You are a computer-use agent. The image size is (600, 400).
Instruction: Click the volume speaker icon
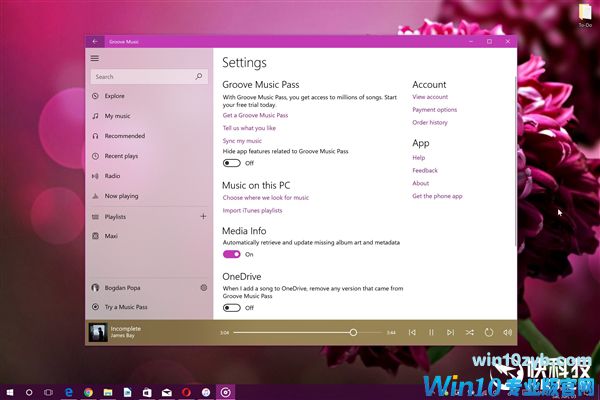click(x=507, y=332)
